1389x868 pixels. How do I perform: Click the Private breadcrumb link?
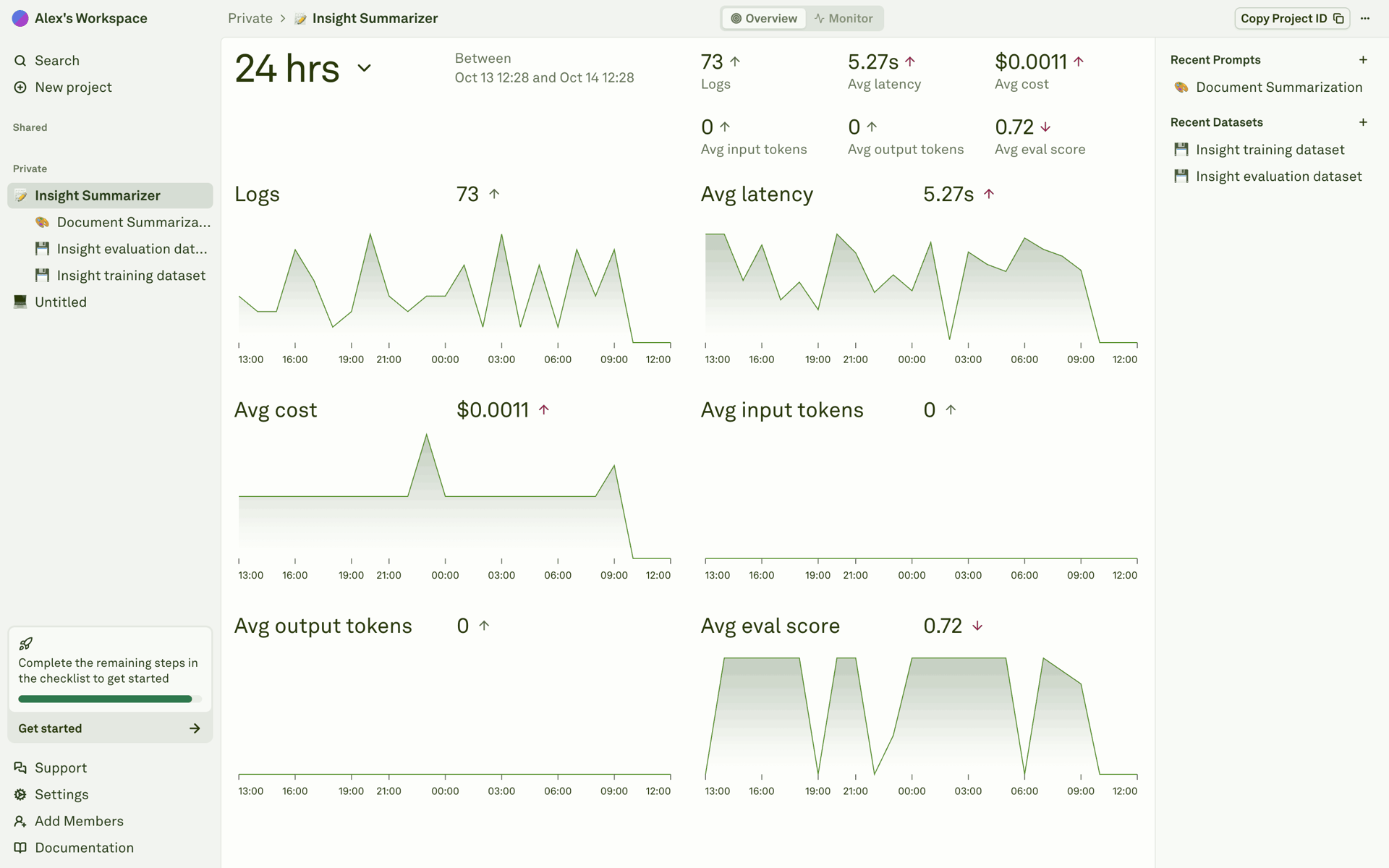tap(250, 19)
